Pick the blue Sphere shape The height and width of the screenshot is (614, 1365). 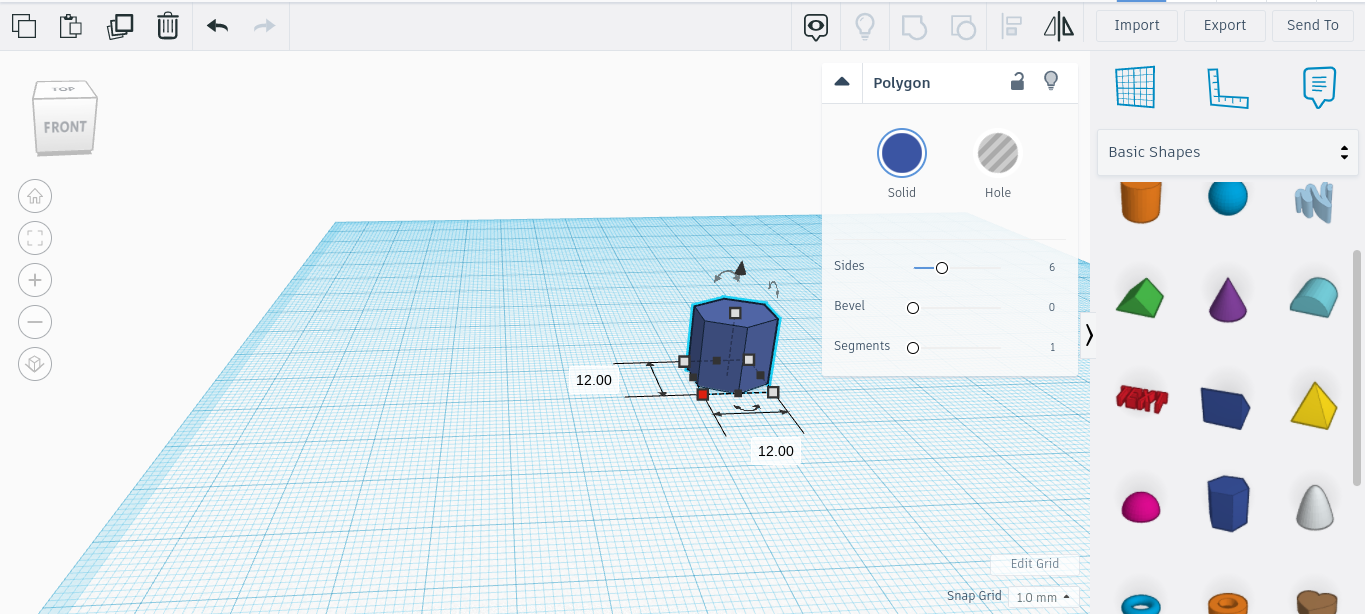pyautogui.click(x=1228, y=198)
